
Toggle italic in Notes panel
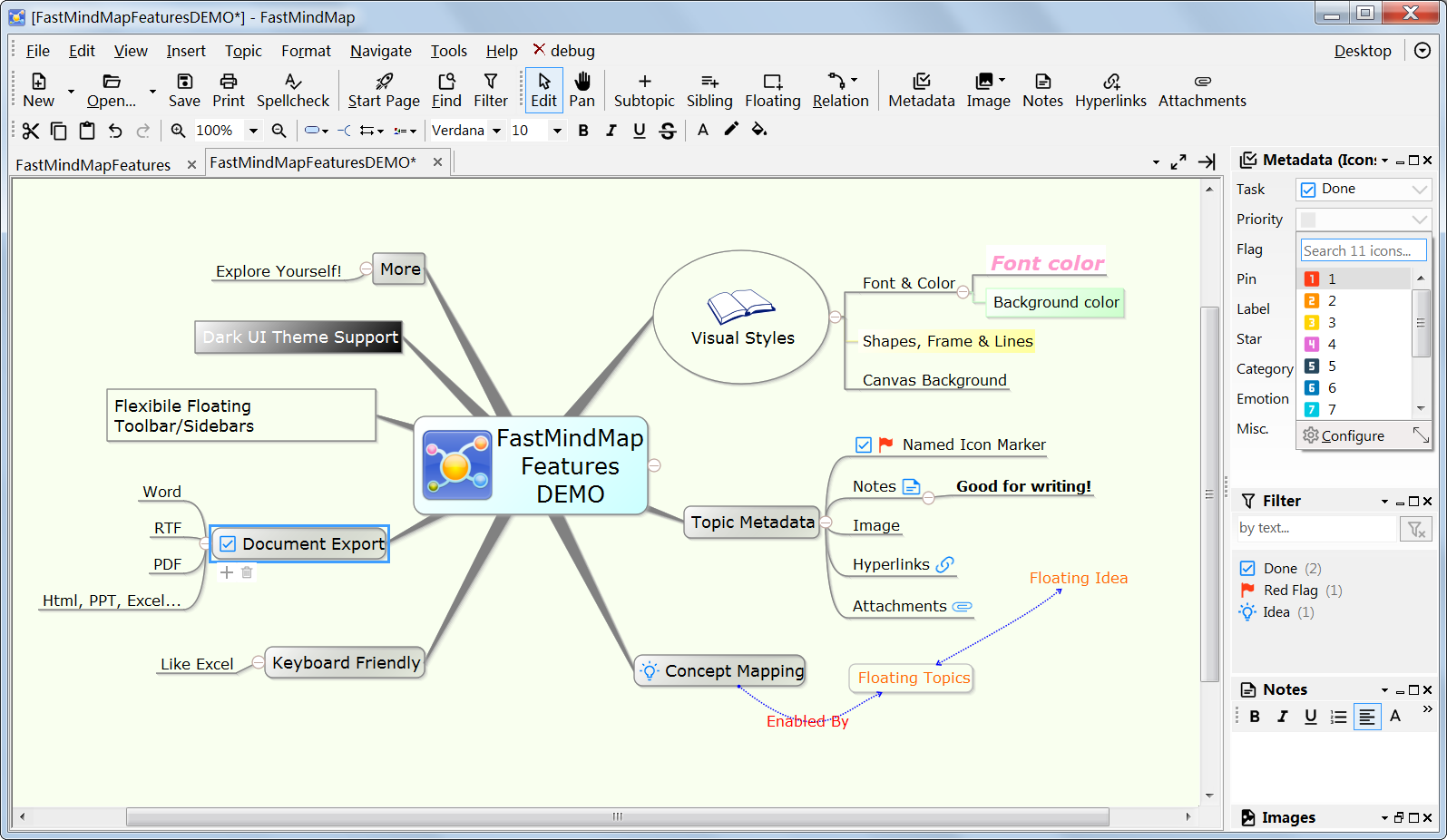(x=1283, y=717)
